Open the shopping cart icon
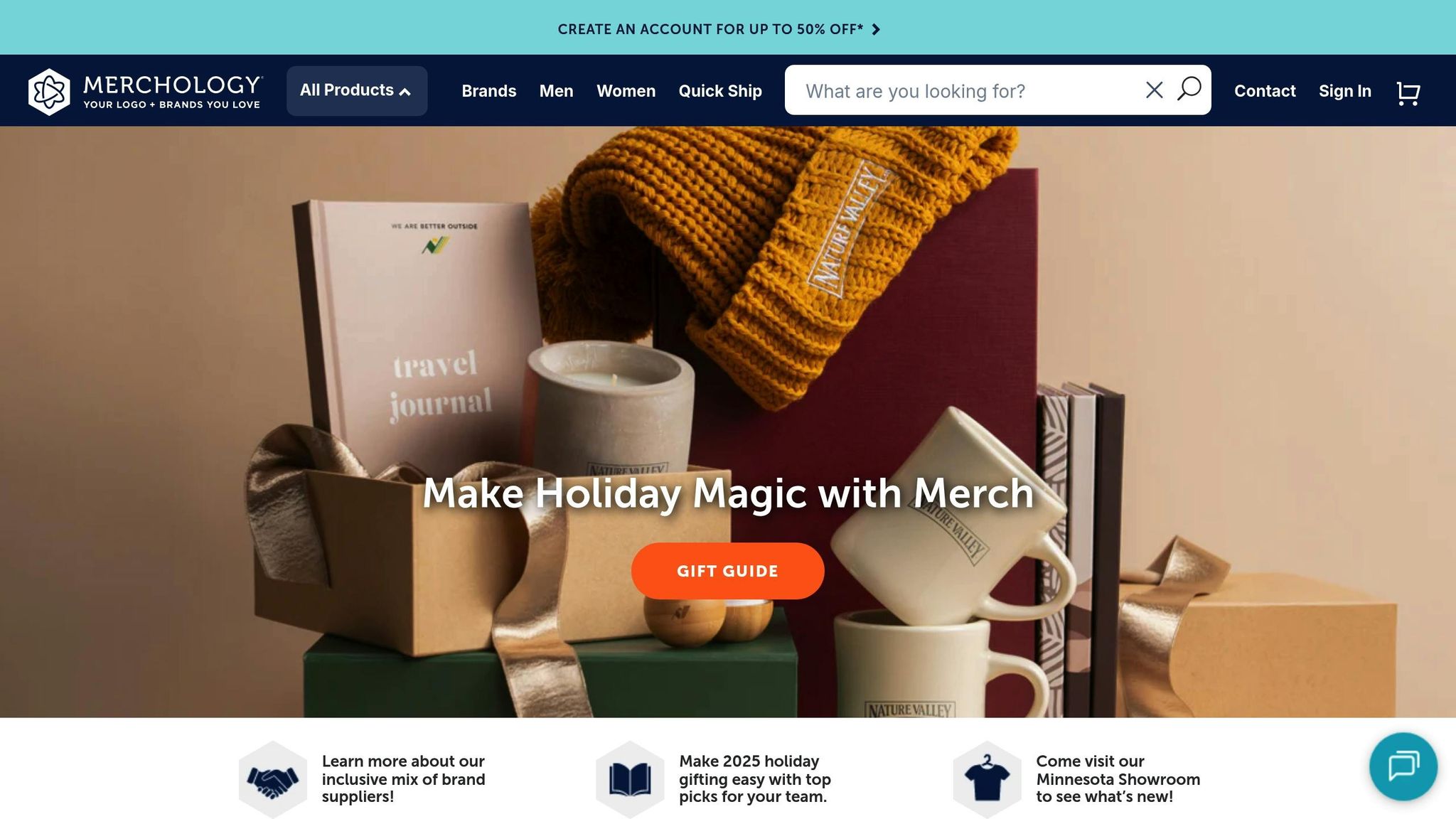Image resolution: width=1456 pixels, height=819 pixels. coord(1408,92)
